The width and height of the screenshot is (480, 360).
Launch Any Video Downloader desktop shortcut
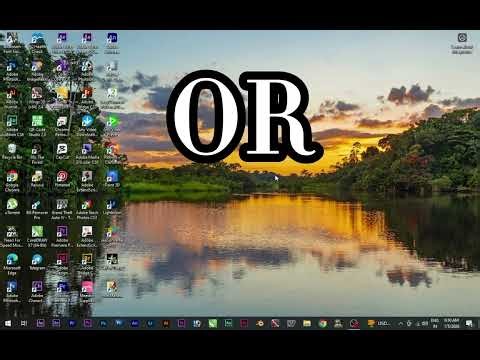[x=87, y=126]
